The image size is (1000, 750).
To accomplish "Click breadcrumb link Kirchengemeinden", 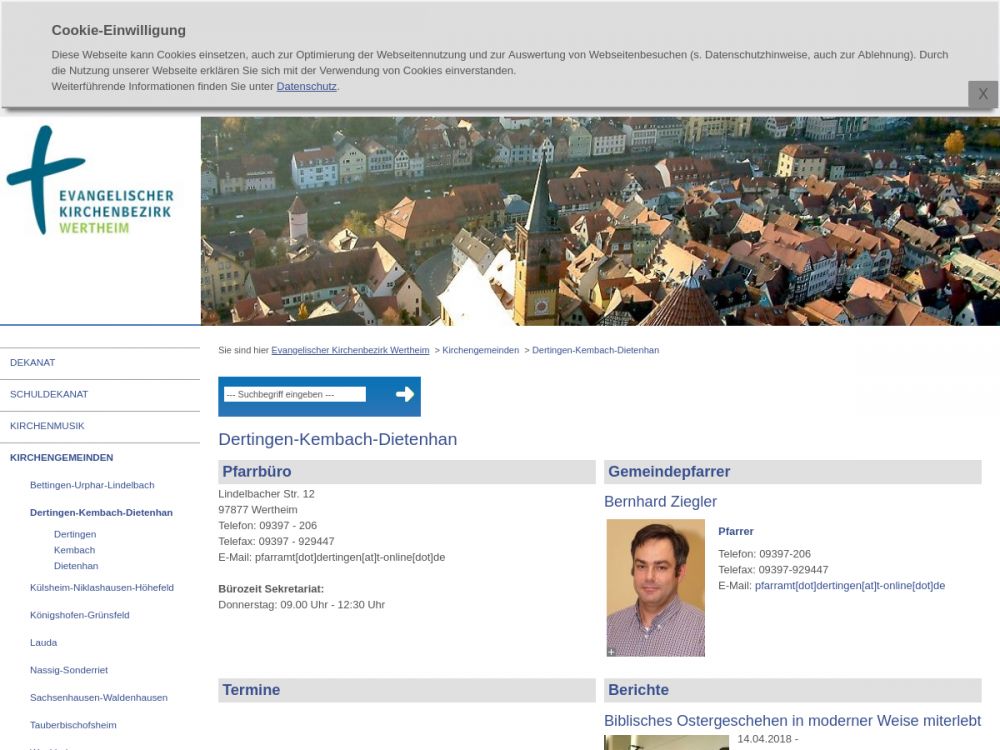I will click(480, 350).
